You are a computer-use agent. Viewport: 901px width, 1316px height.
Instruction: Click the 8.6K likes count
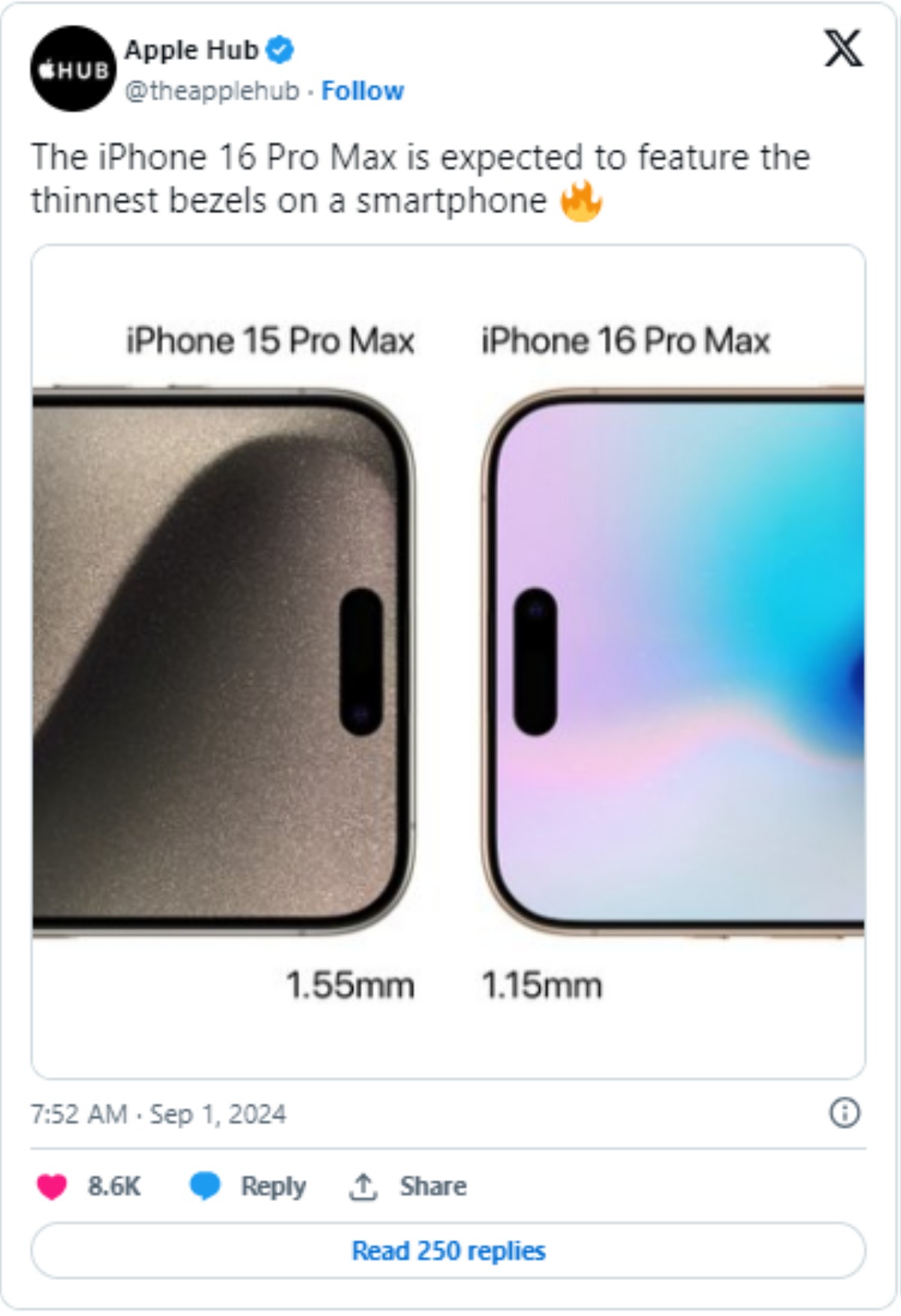pos(114,1186)
